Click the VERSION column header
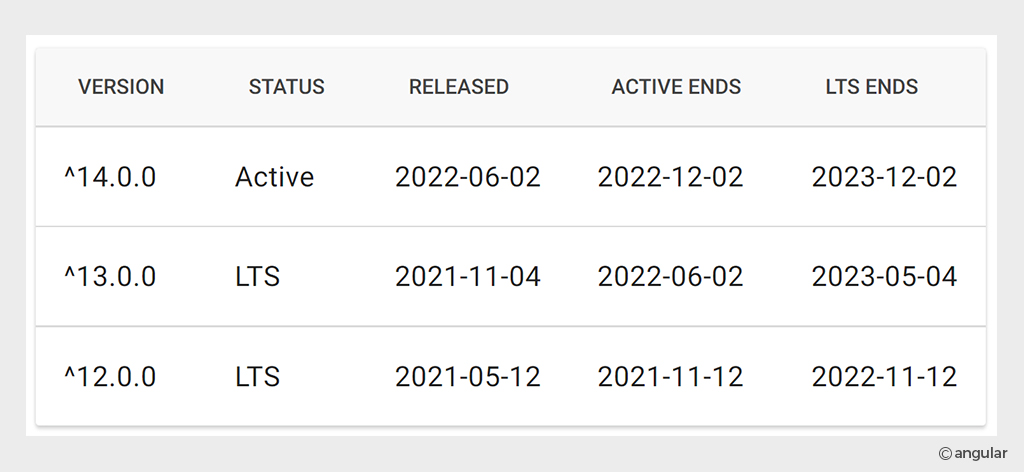Image resolution: width=1024 pixels, height=472 pixels. (121, 87)
